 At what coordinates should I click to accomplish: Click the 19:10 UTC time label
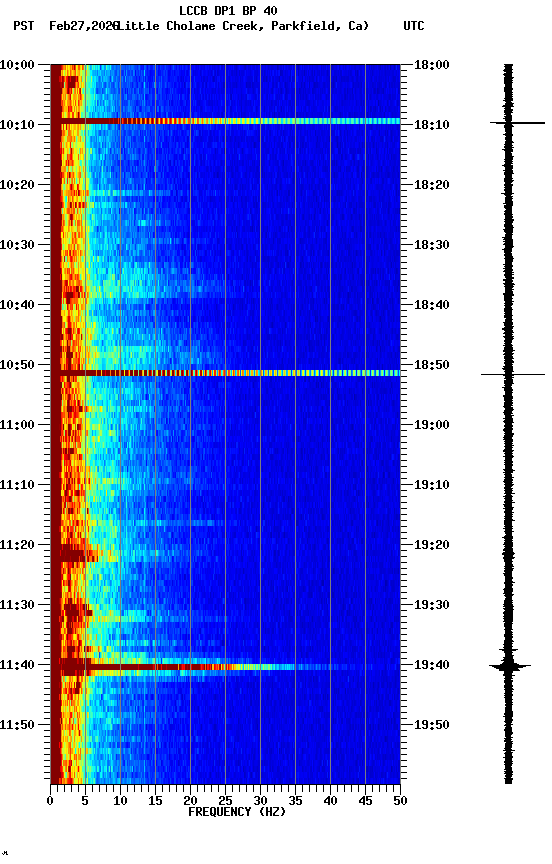click(432, 485)
